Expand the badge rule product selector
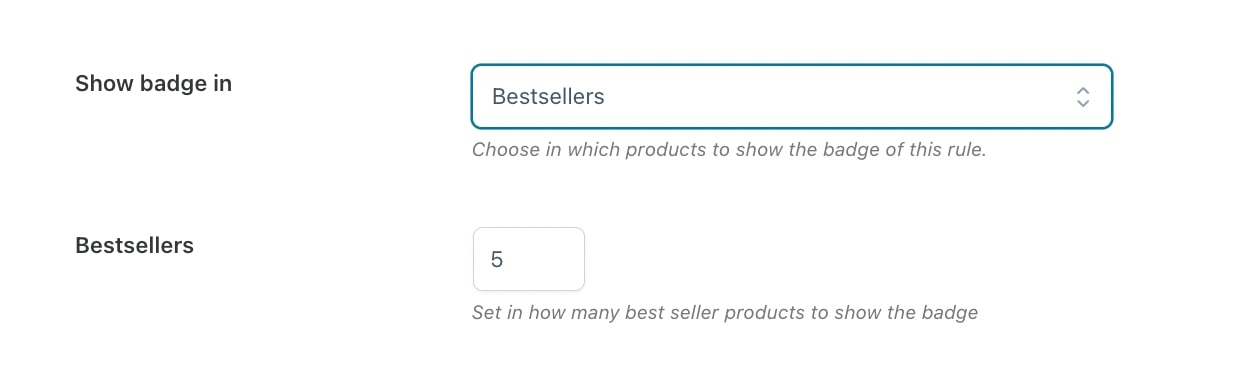 pos(791,97)
